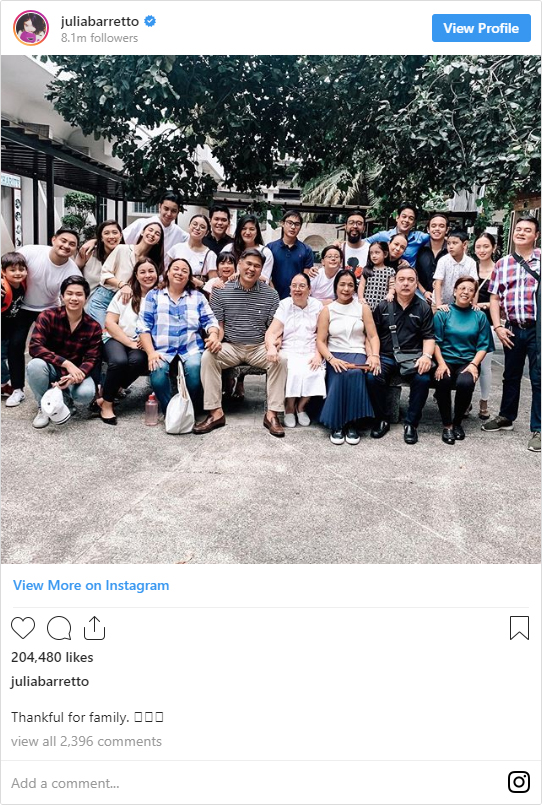542x805 pixels.
Task: Click the emoji symbols after the caption
Action: point(149,717)
